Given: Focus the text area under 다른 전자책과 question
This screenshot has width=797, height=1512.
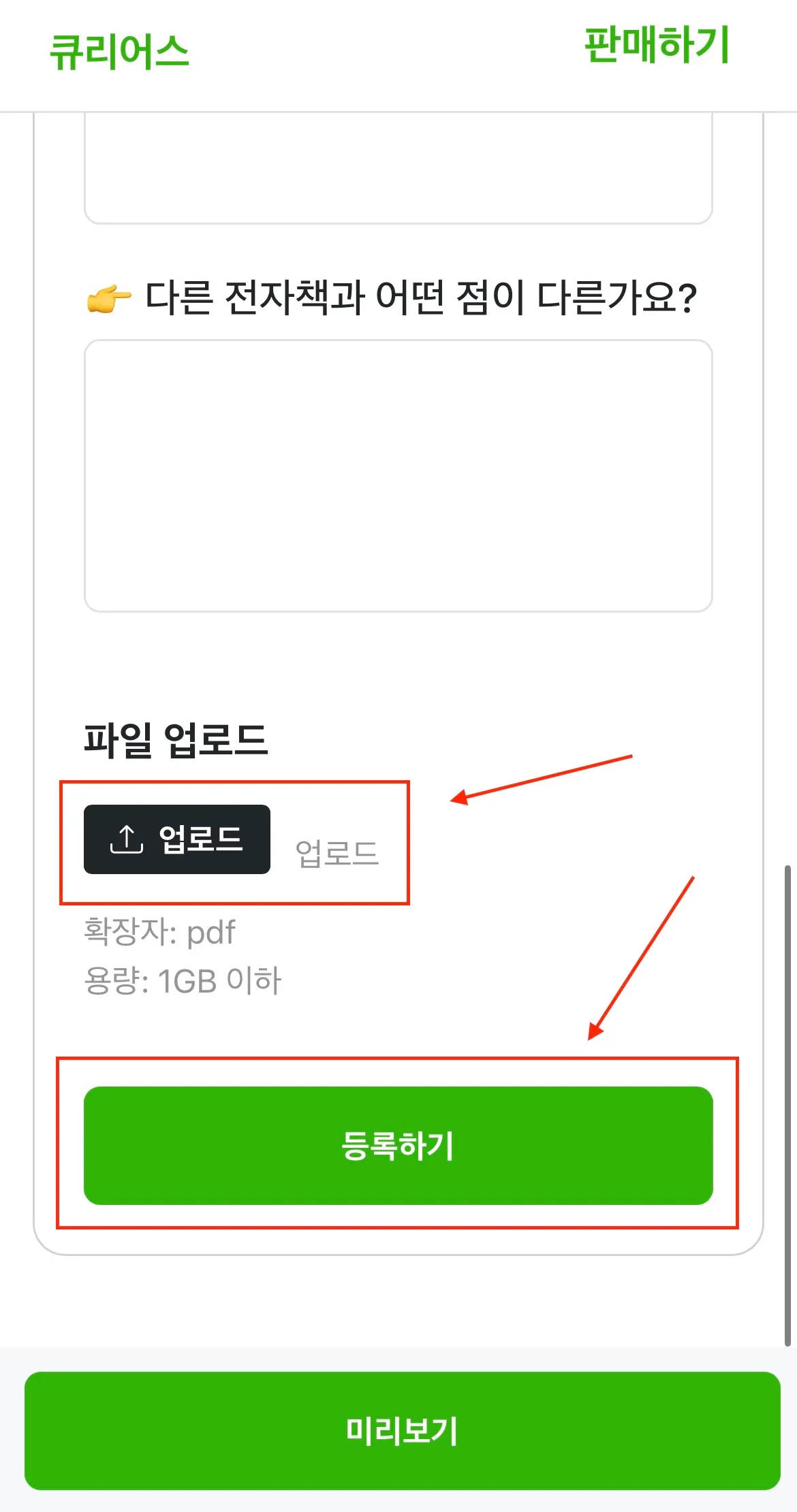Looking at the screenshot, I should point(398,476).
